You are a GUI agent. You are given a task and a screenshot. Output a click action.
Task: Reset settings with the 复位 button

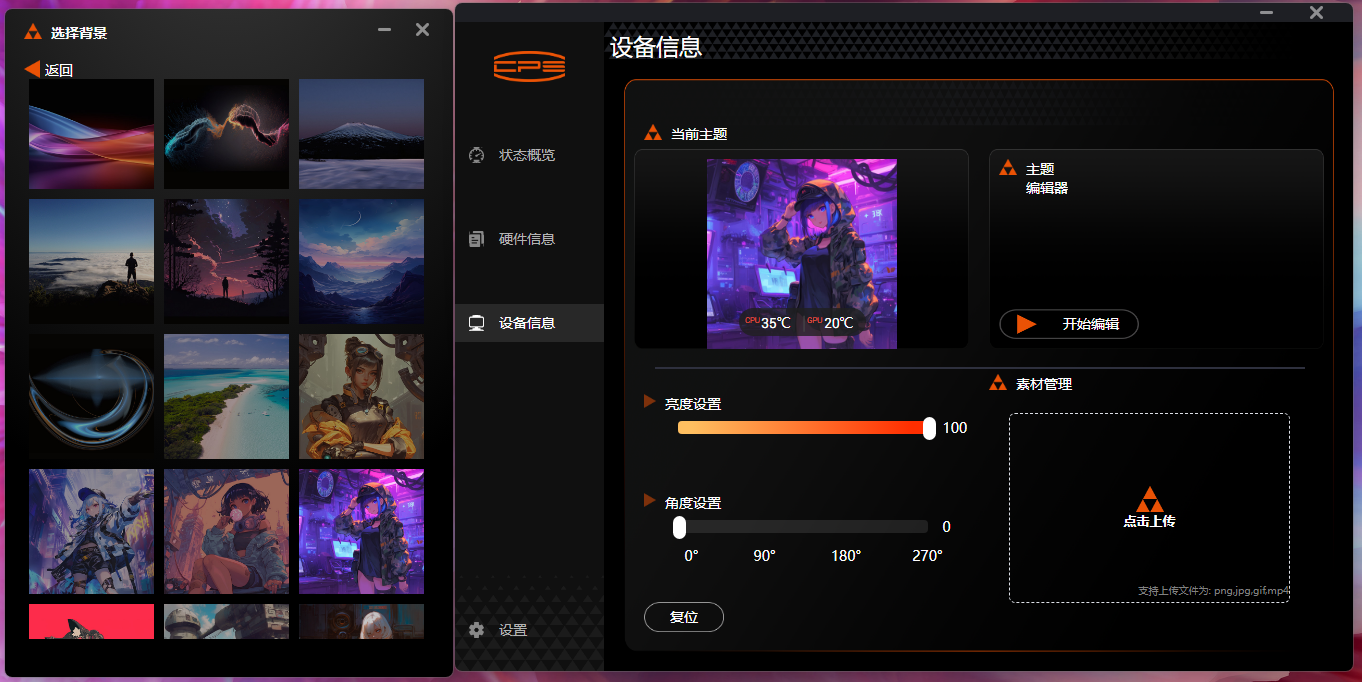(x=684, y=617)
